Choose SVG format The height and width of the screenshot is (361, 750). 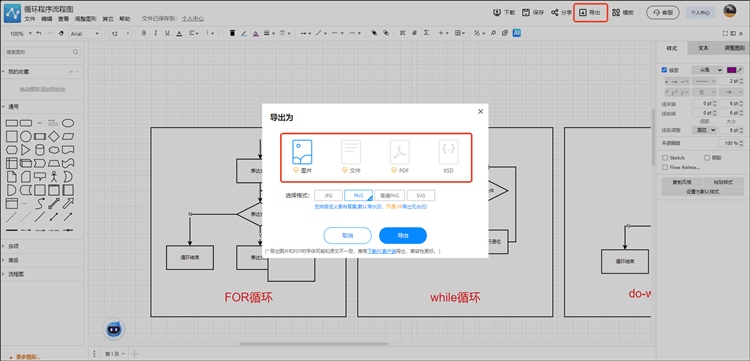[x=421, y=196]
